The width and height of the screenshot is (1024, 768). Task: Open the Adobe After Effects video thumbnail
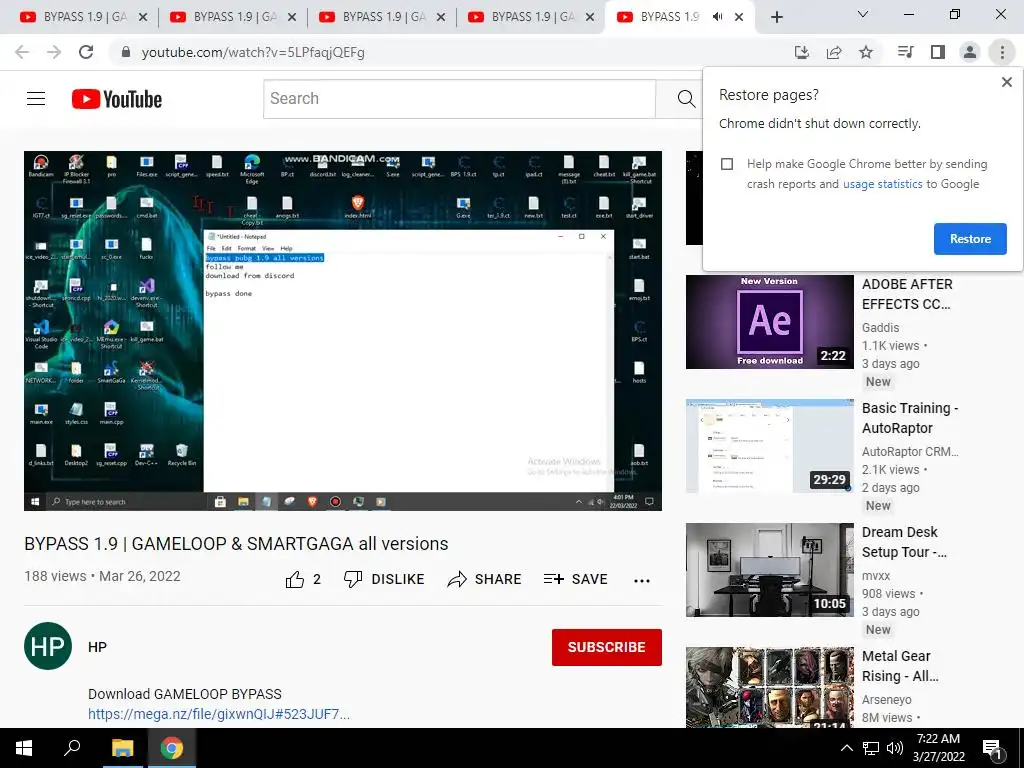[x=769, y=321]
